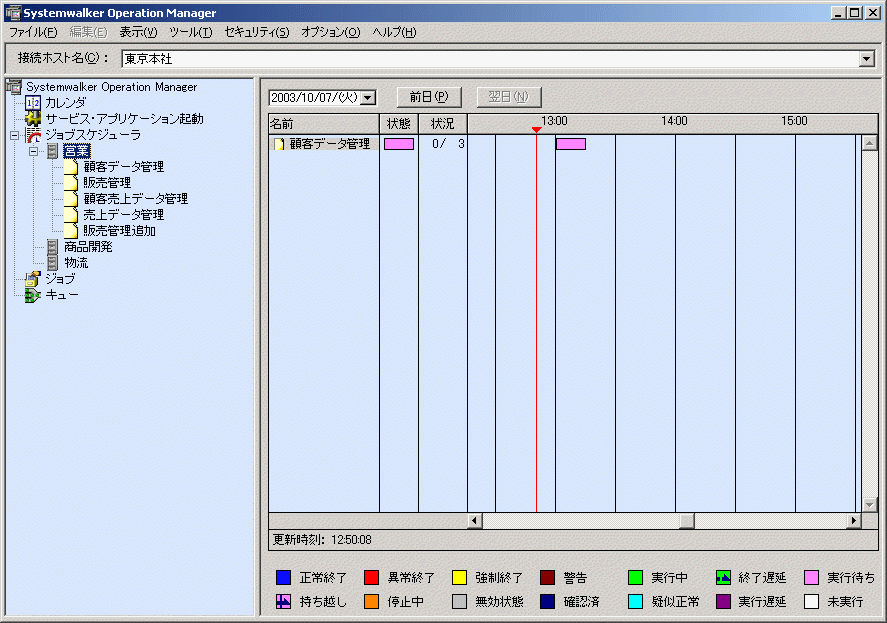This screenshot has height=623, width=887.
Task: Click the カレンダ calendar icon in tree
Action: [33, 103]
